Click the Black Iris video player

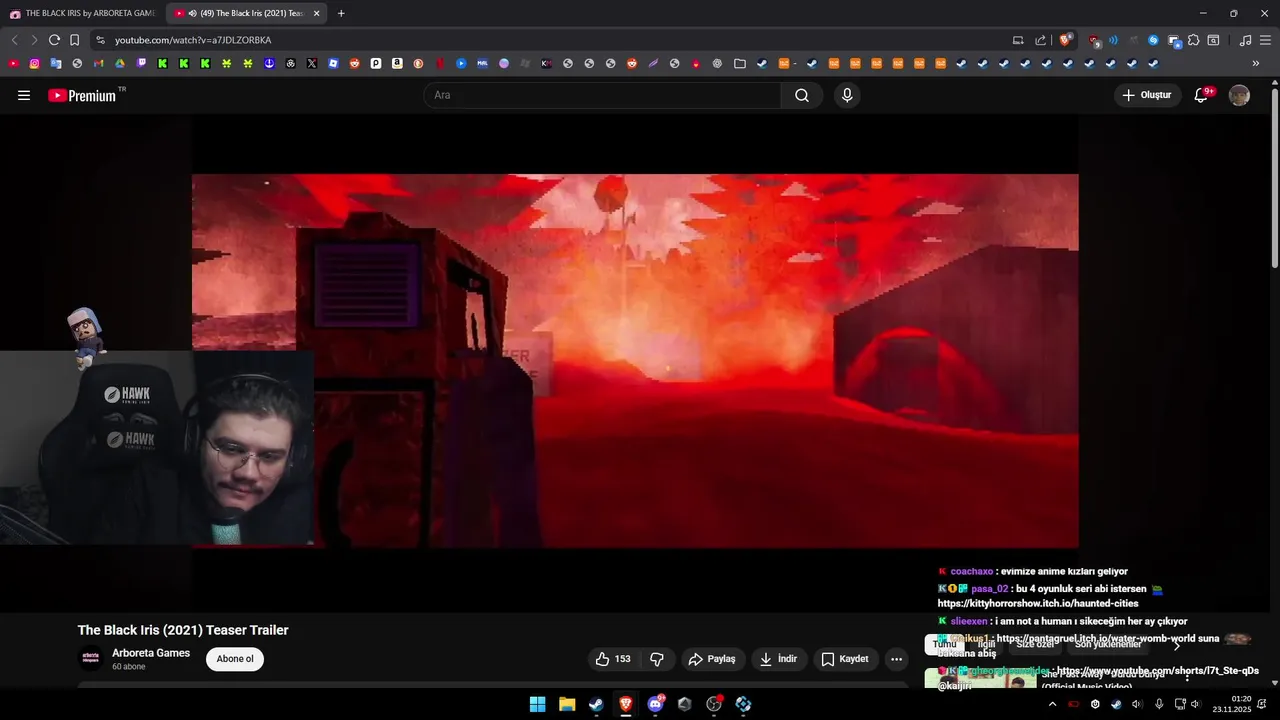[635, 360]
